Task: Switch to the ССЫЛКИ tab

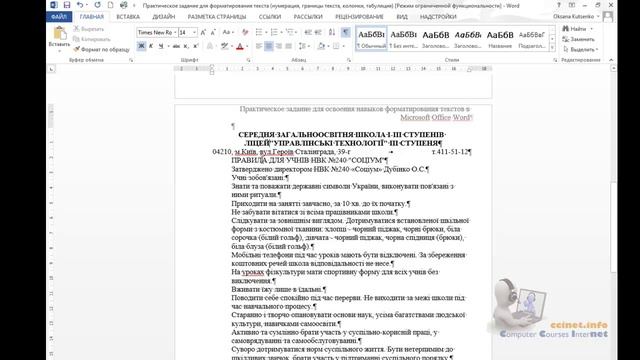Action: [x=270, y=17]
